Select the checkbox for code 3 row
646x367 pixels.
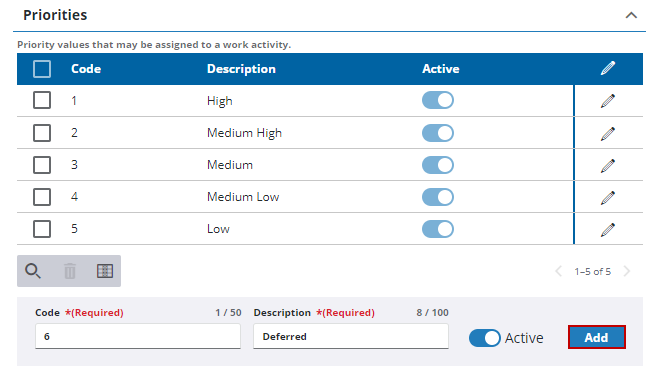point(42,165)
